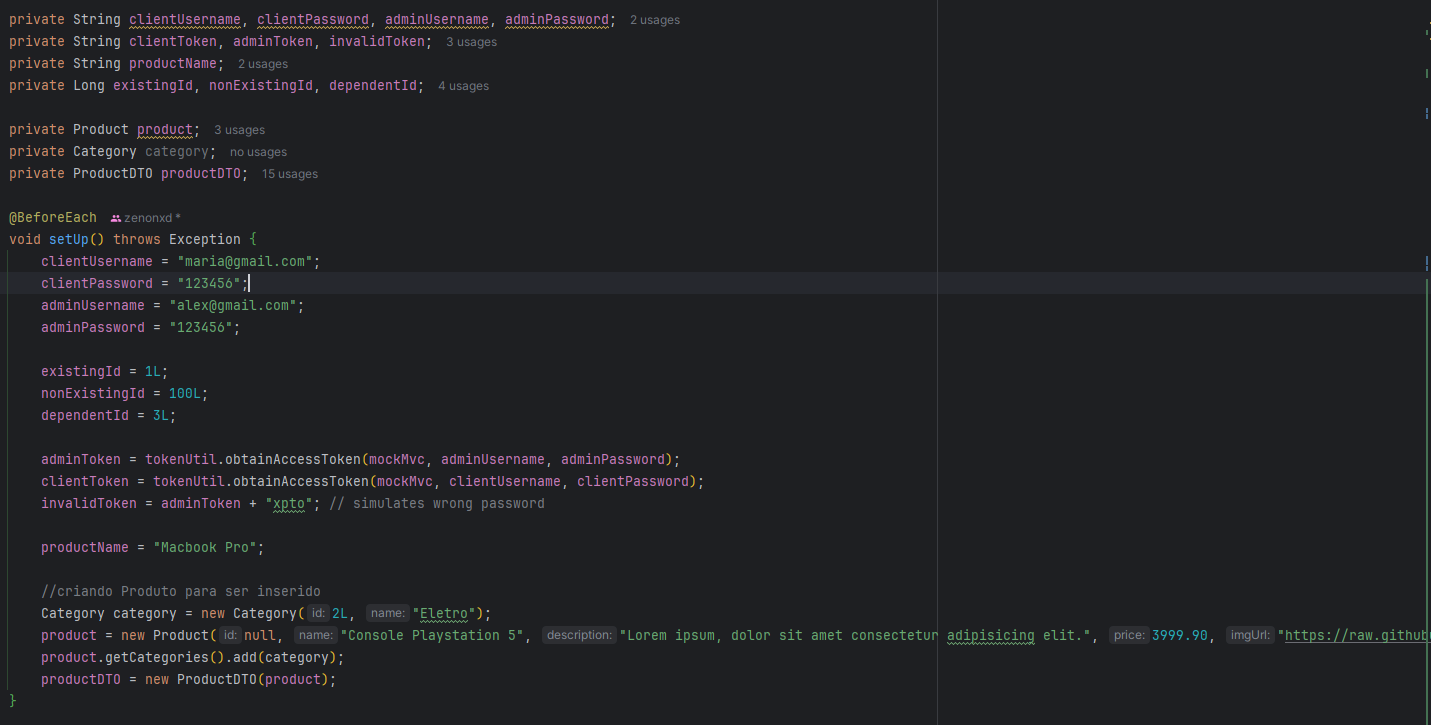Click the imgUrl: parameter hint
The image size is (1431, 725).
tap(1250, 636)
